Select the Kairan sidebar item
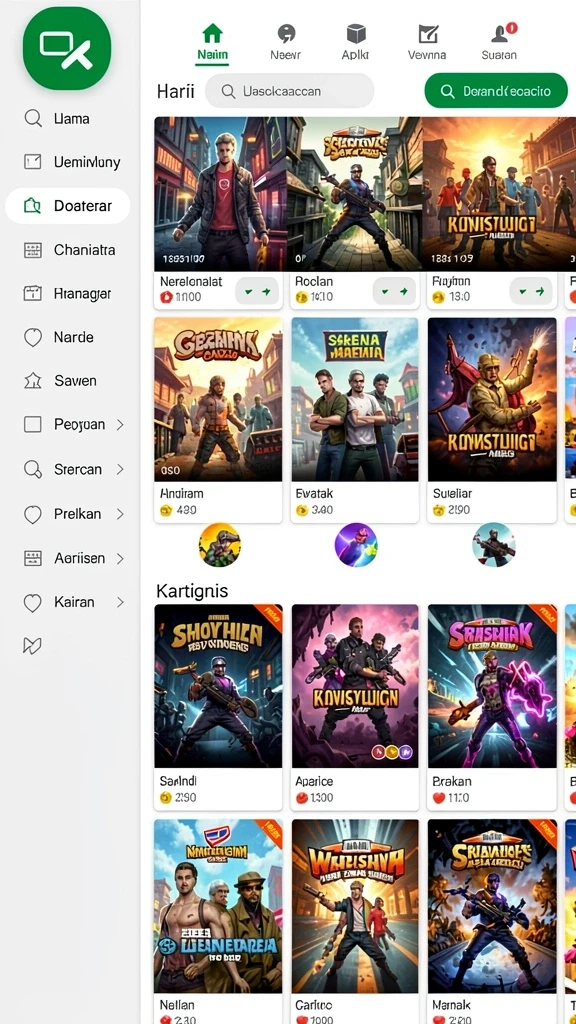576x1024 pixels. pyautogui.click(x=68, y=602)
